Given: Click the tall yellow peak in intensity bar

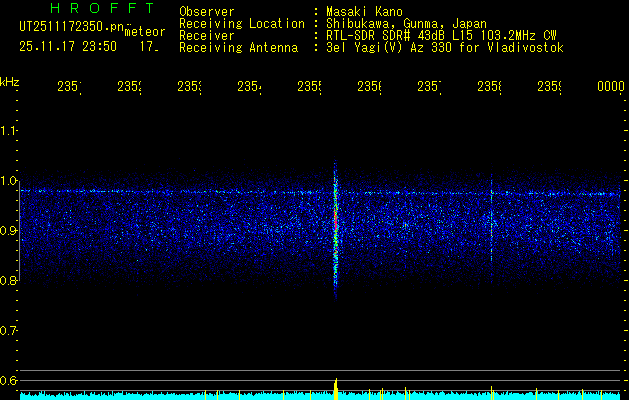Looking at the screenshot, I should pos(336,389).
